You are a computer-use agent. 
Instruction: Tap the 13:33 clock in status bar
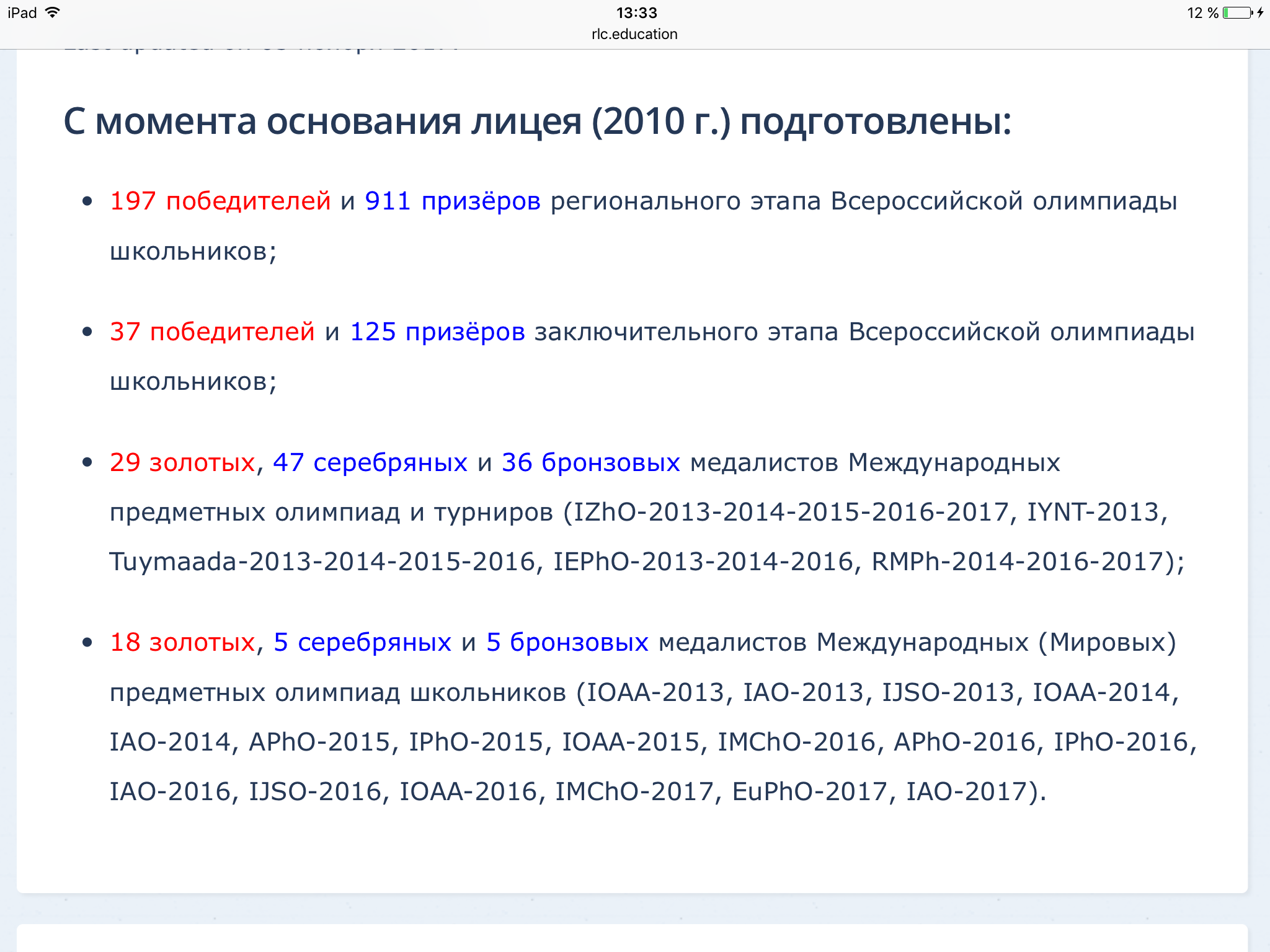(636, 12)
